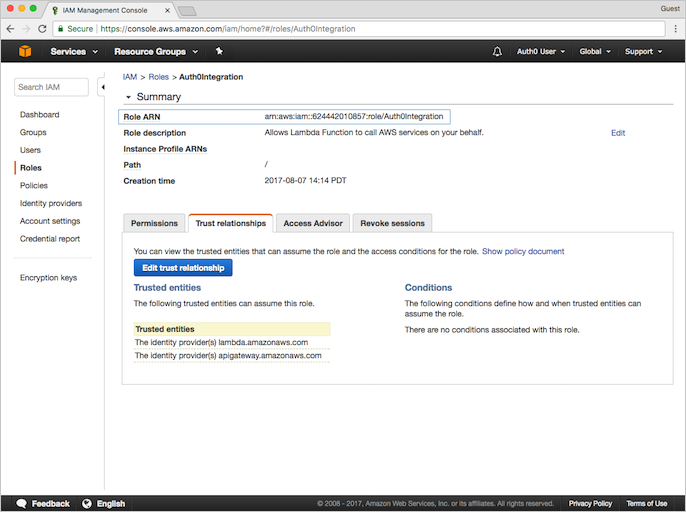Image resolution: width=686 pixels, height=512 pixels.
Task: Open the AWS console home cube icon
Action: click(x=25, y=51)
